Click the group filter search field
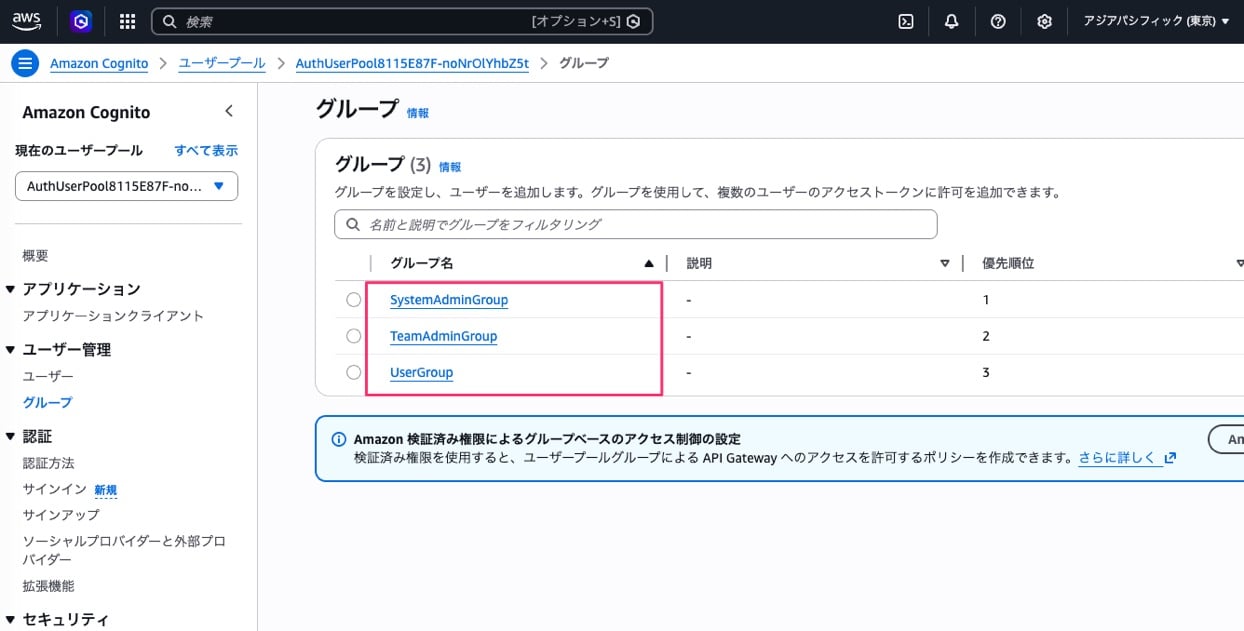The width and height of the screenshot is (1244, 631). pyautogui.click(x=635, y=224)
